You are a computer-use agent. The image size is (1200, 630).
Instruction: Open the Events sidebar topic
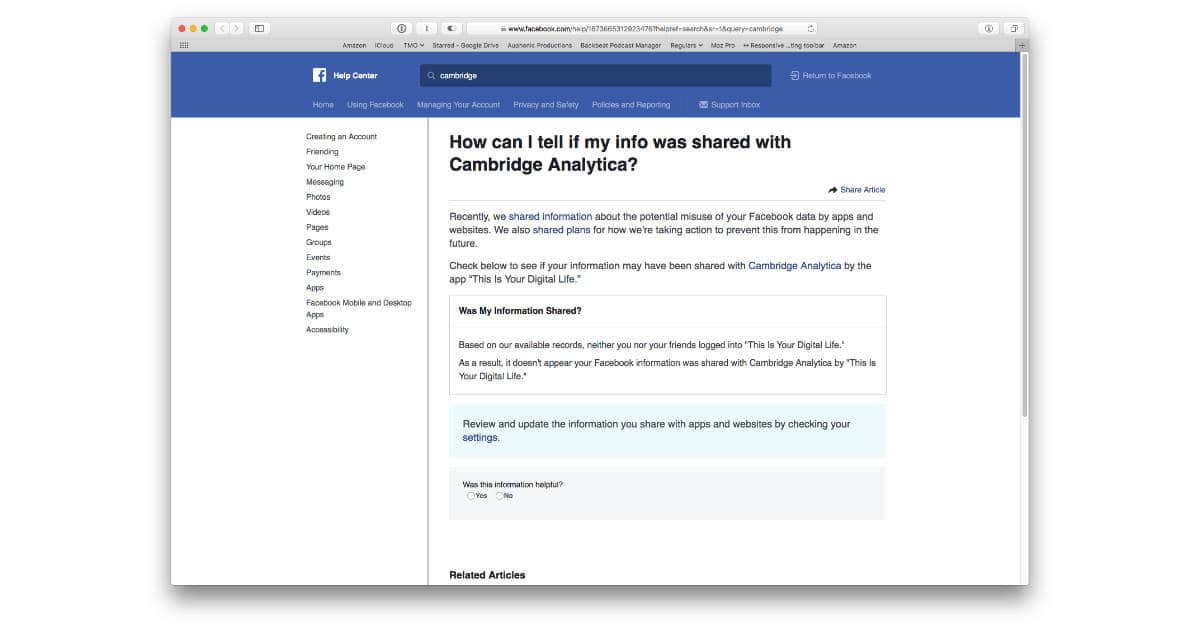click(x=318, y=257)
